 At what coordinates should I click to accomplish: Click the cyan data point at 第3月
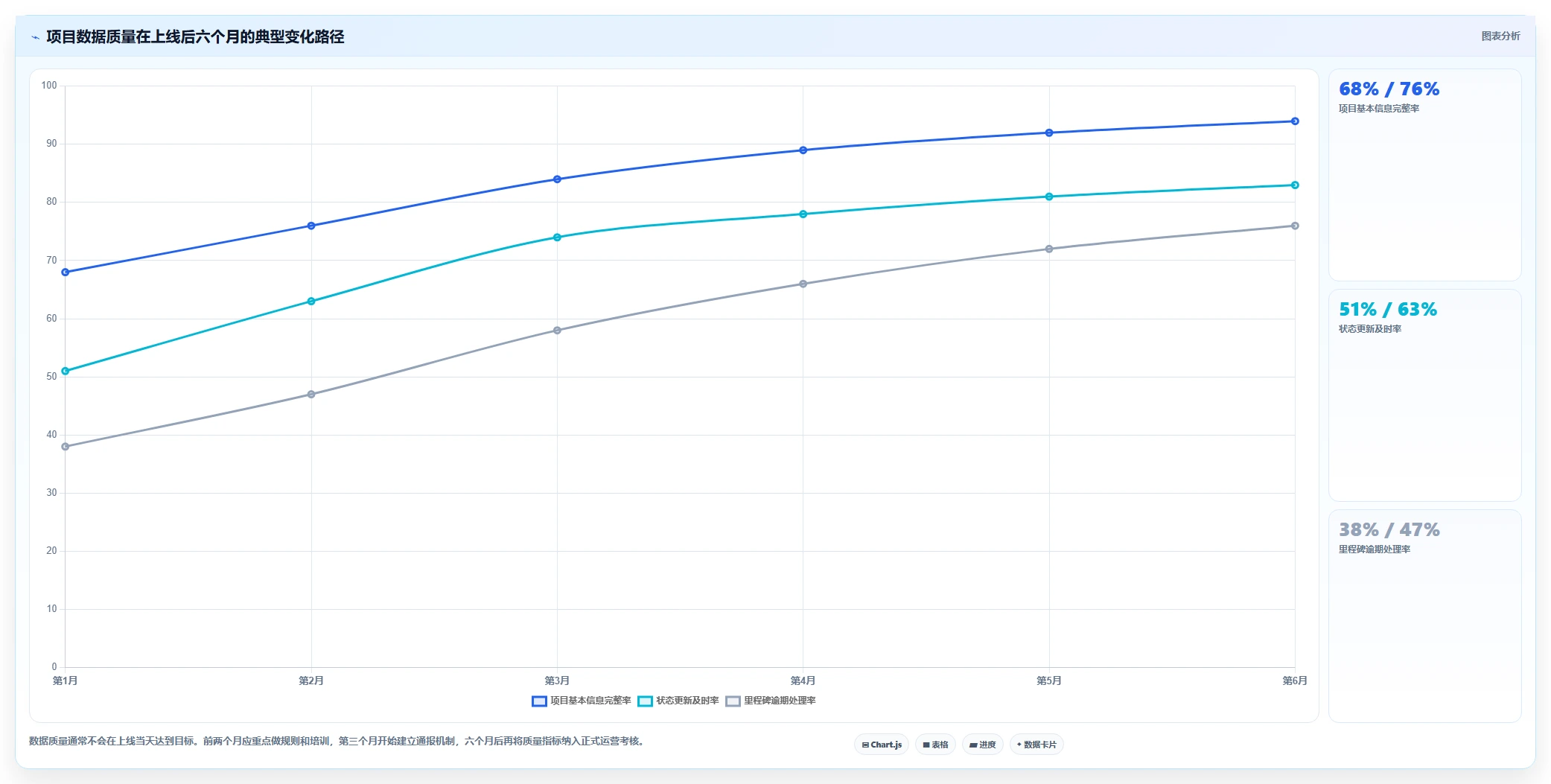557,238
